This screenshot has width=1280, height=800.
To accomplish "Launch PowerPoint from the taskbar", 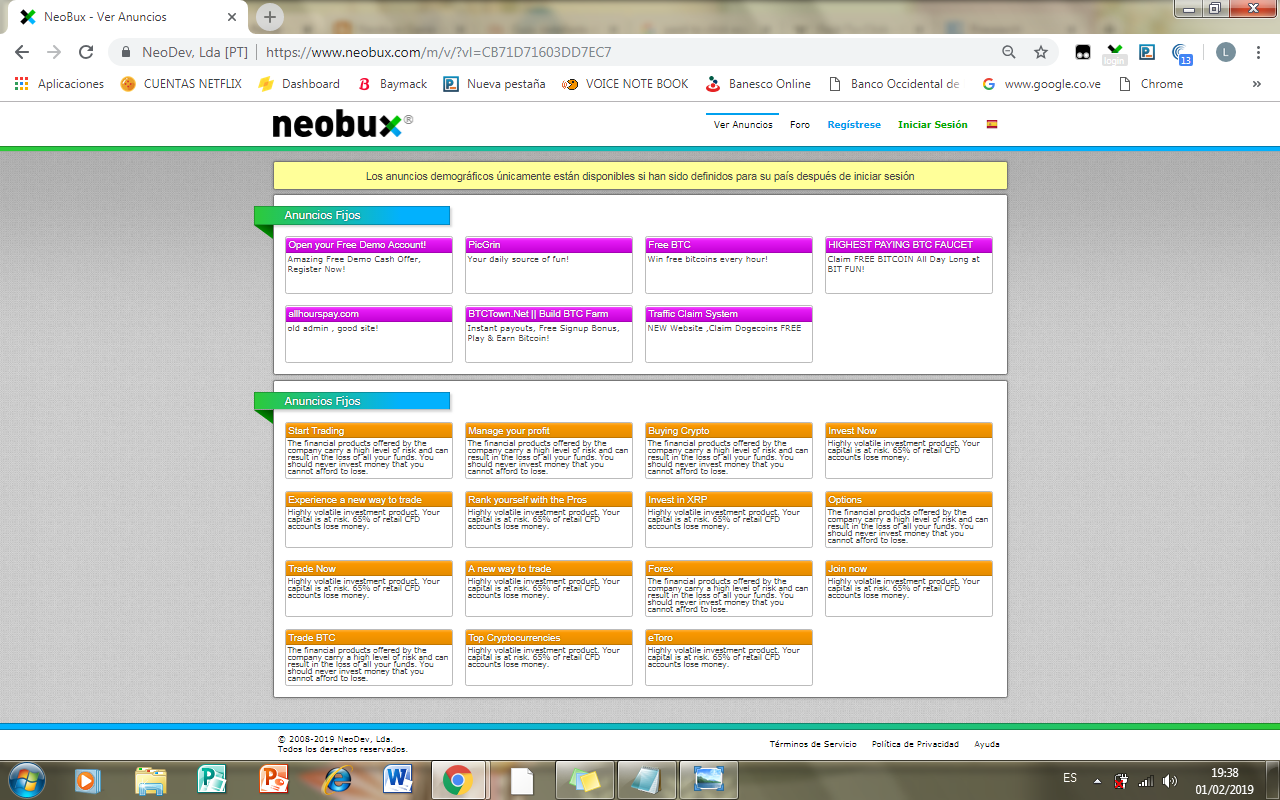I will [273, 779].
